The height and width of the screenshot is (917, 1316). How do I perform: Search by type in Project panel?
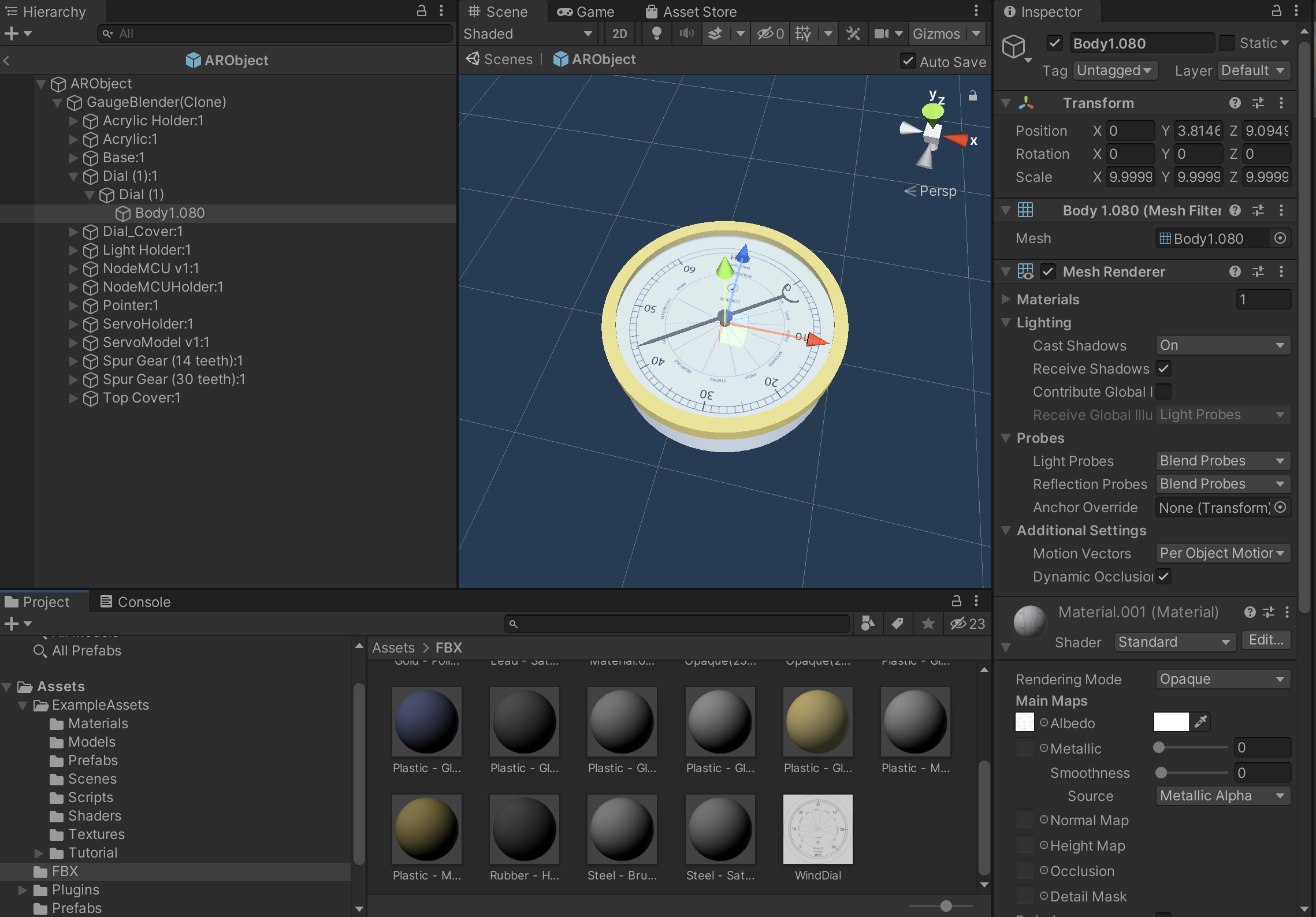click(868, 623)
